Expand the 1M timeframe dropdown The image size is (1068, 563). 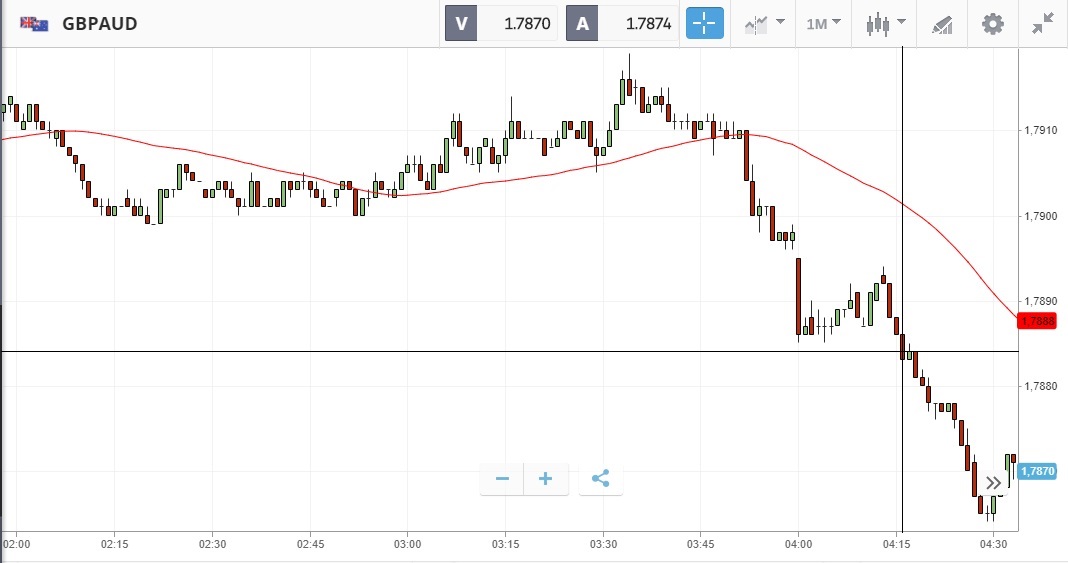coord(823,23)
